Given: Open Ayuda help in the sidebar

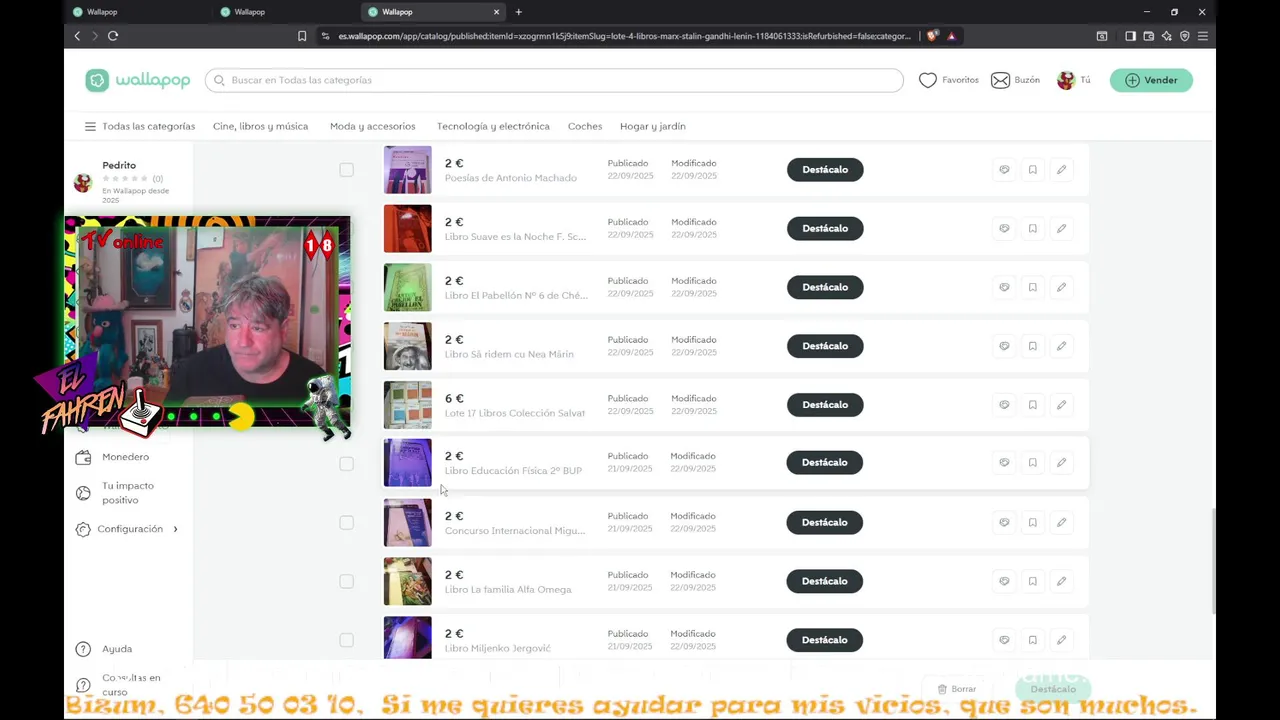Looking at the screenshot, I should coord(104,649).
